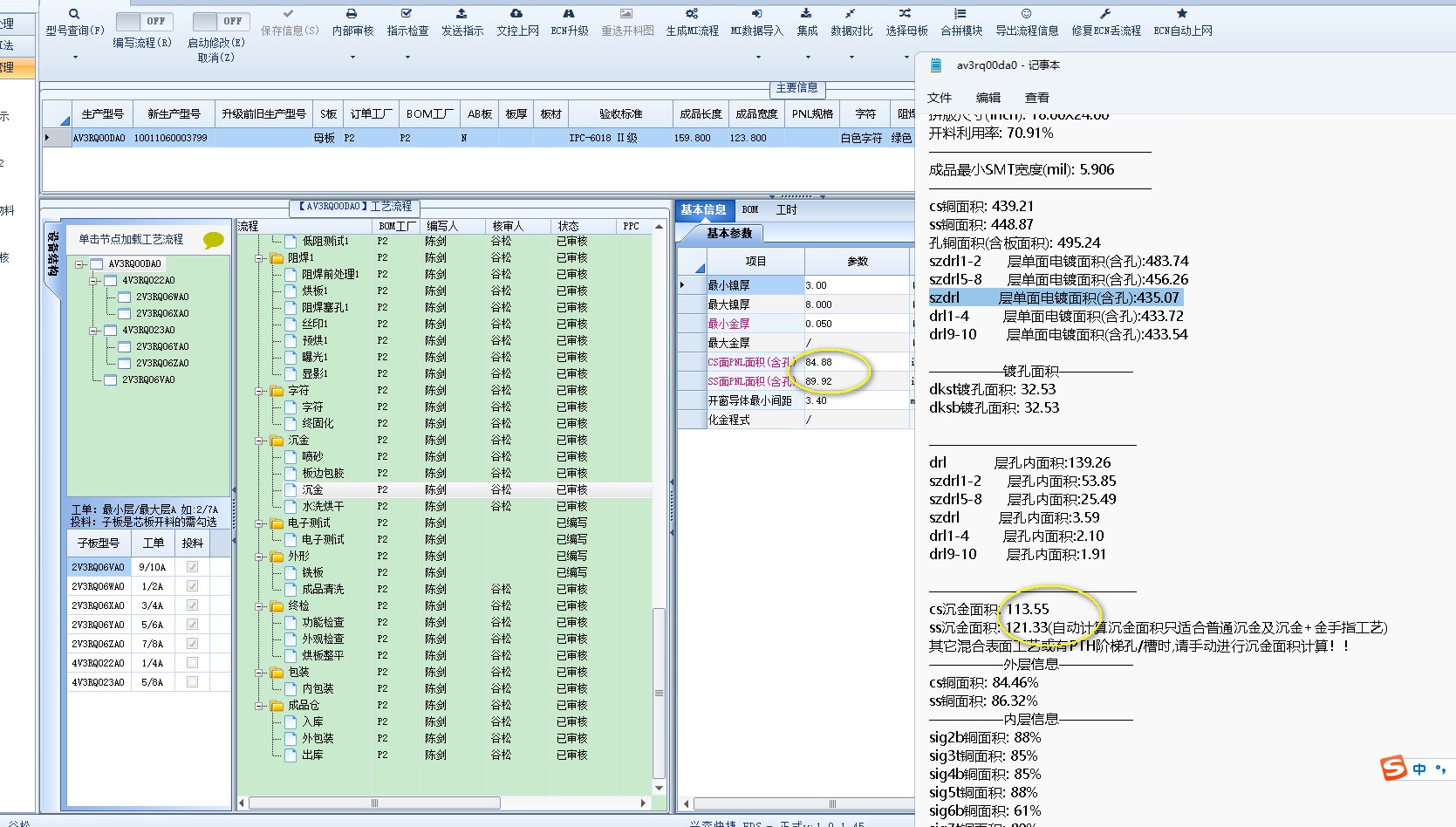This screenshot has height=827, width=1456.
Task: Click the Notepad app icon in title bar
Action: tap(937, 65)
